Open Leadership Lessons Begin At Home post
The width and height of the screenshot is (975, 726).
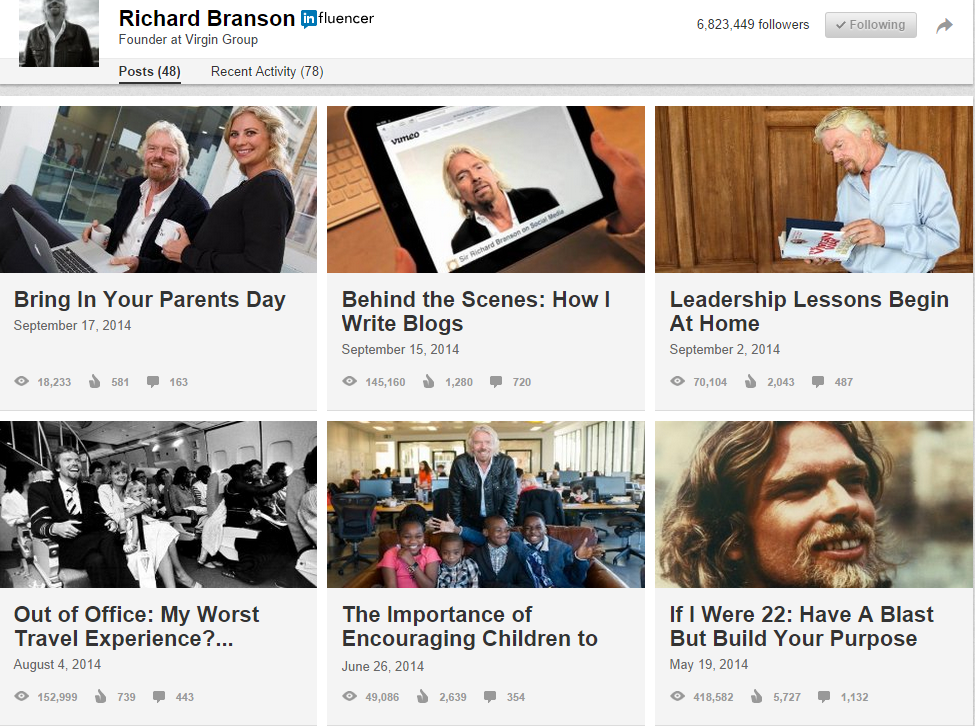(x=809, y=311)
